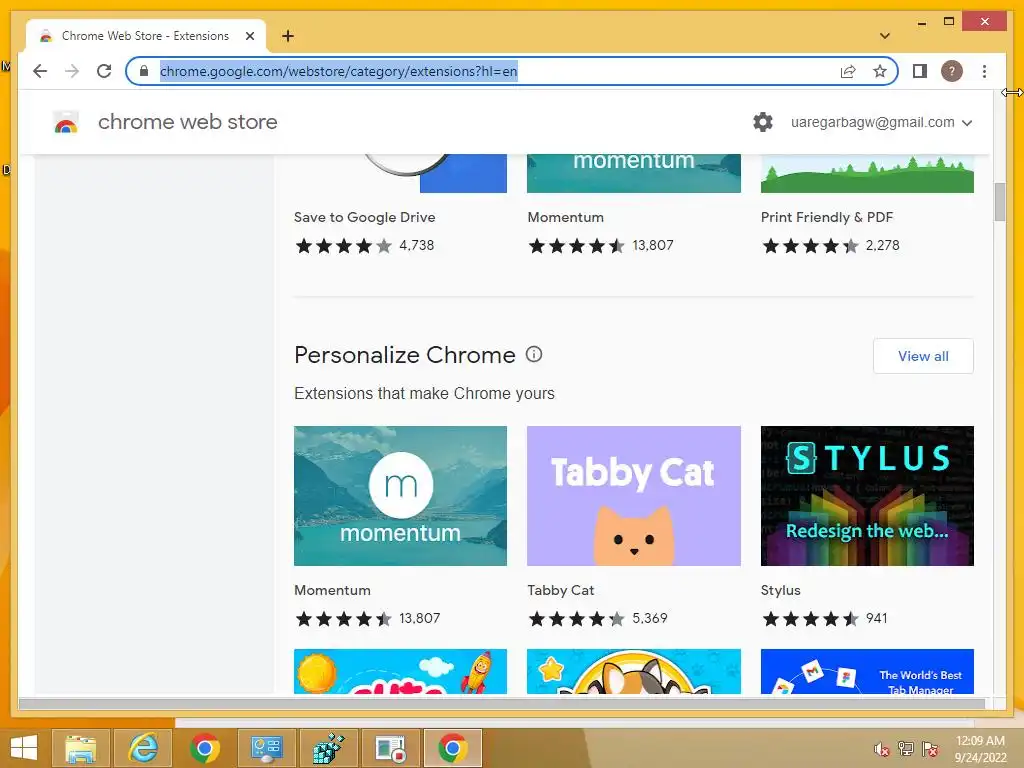
Task: Click the vertical scrollbar thumb
Action: [999, 202]
